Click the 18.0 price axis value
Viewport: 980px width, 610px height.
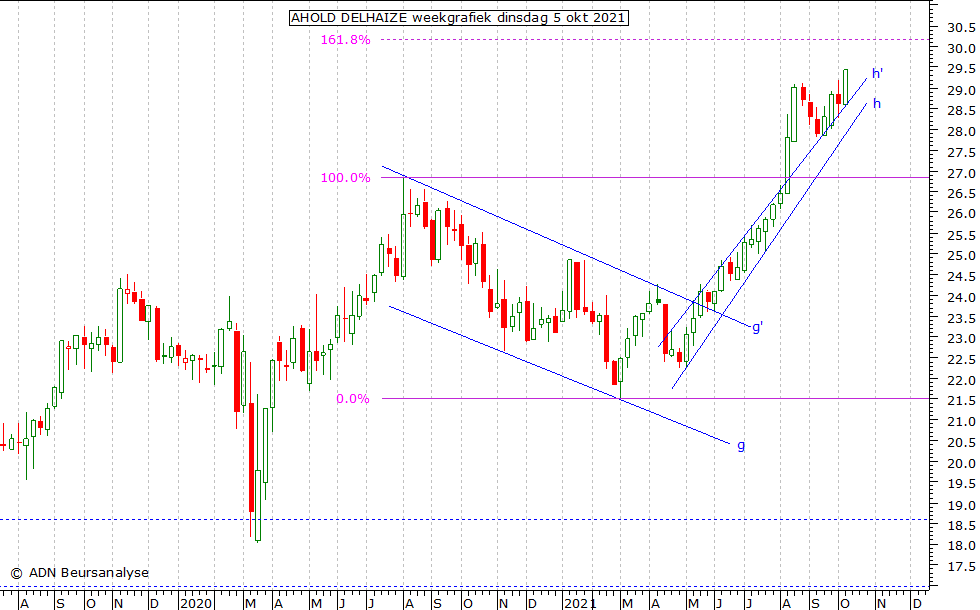(x=961, y=546)
